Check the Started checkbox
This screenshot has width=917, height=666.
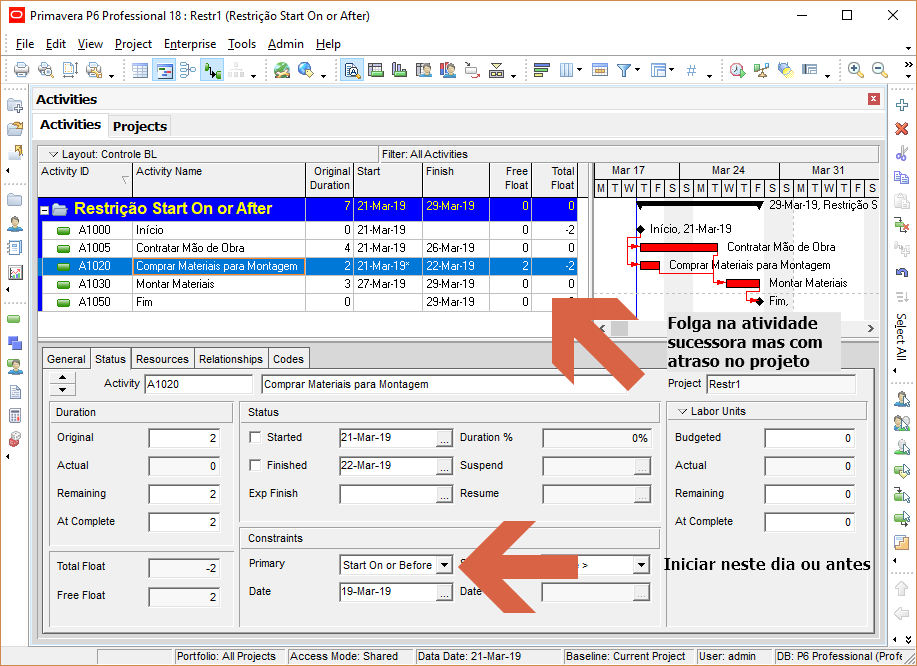255,437
